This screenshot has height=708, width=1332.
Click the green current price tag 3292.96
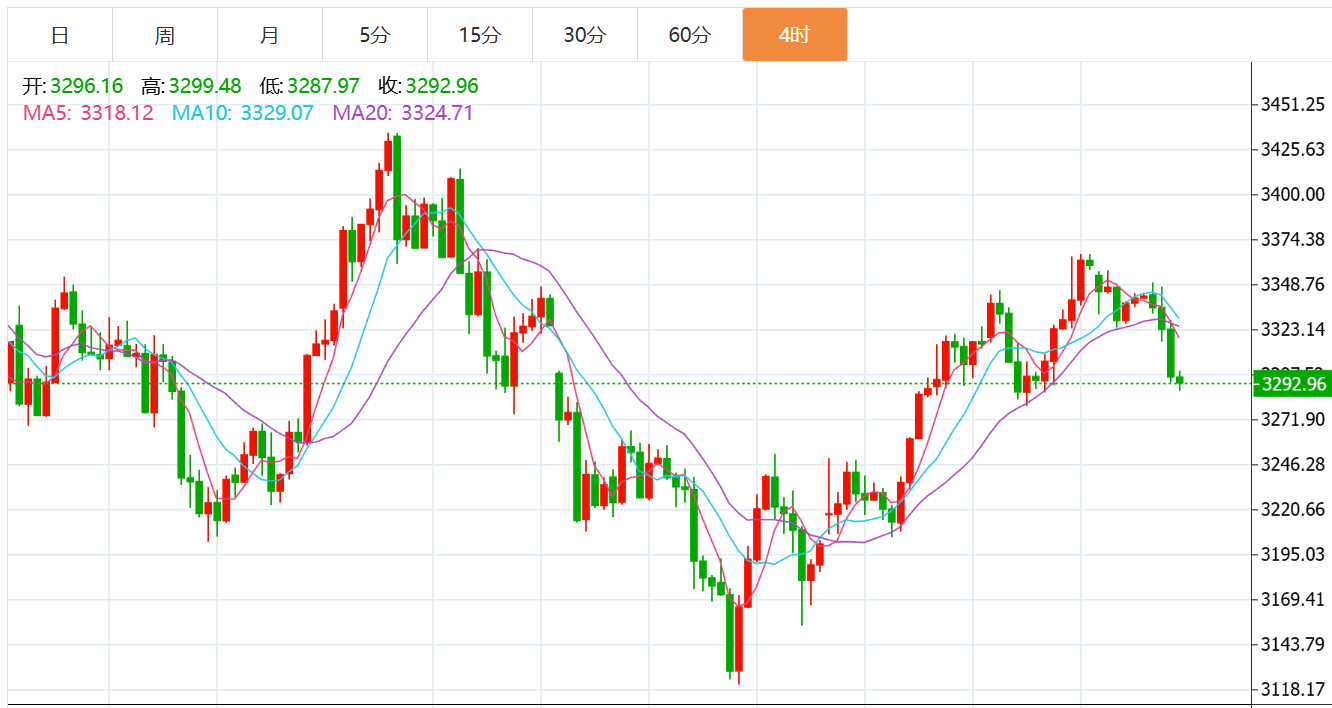click(1292, 384)
